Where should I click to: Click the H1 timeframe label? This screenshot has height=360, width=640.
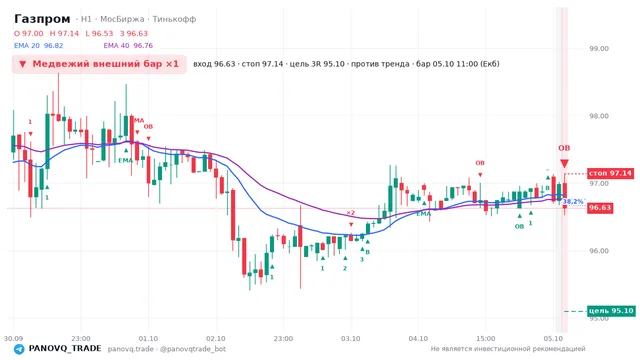click(x=86, y=19)
